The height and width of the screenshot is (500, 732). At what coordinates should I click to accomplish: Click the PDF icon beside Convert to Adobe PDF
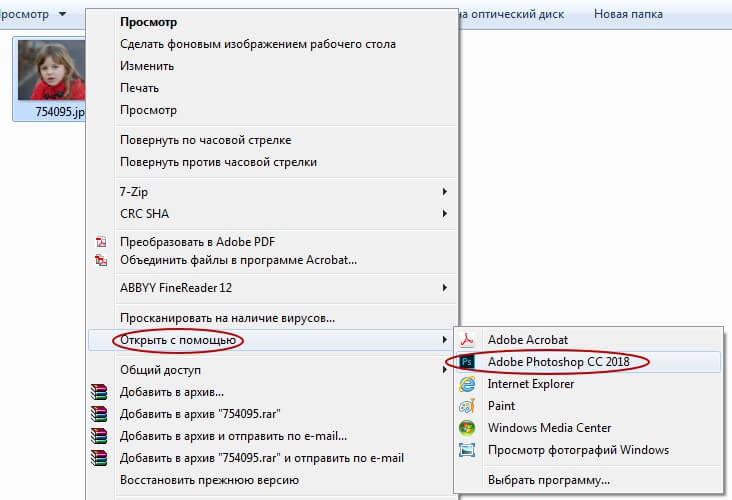[101, 242]
